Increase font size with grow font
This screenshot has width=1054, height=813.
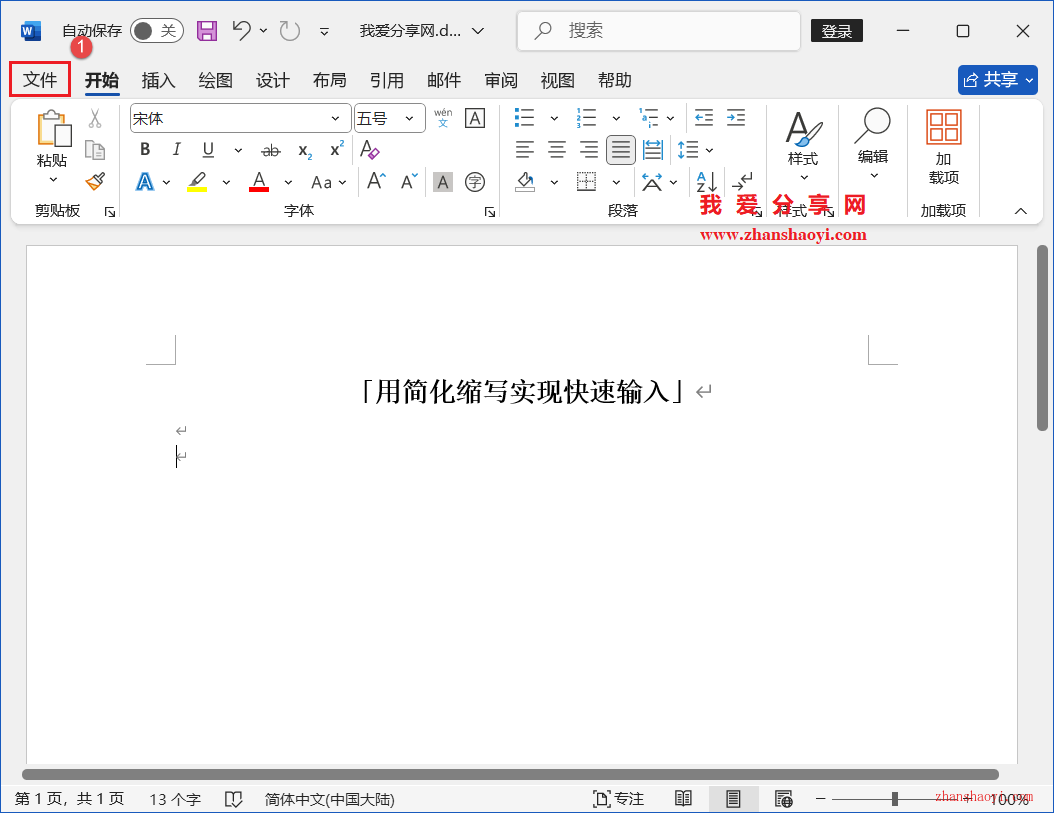click(x=376, y=181)
